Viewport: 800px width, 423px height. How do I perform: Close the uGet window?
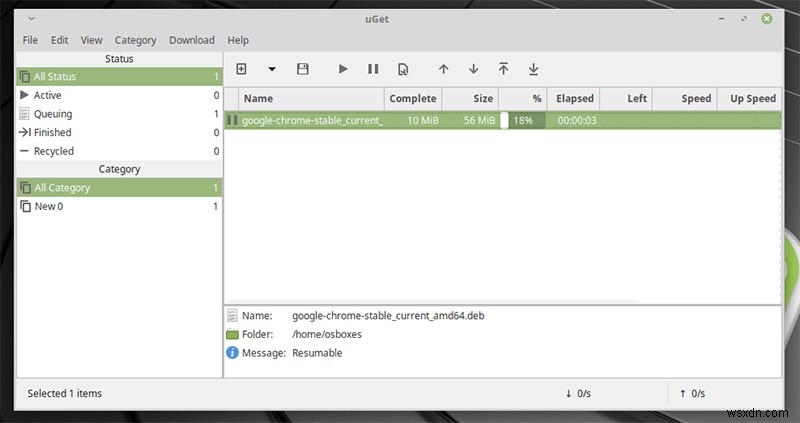(x=766, y=19)
